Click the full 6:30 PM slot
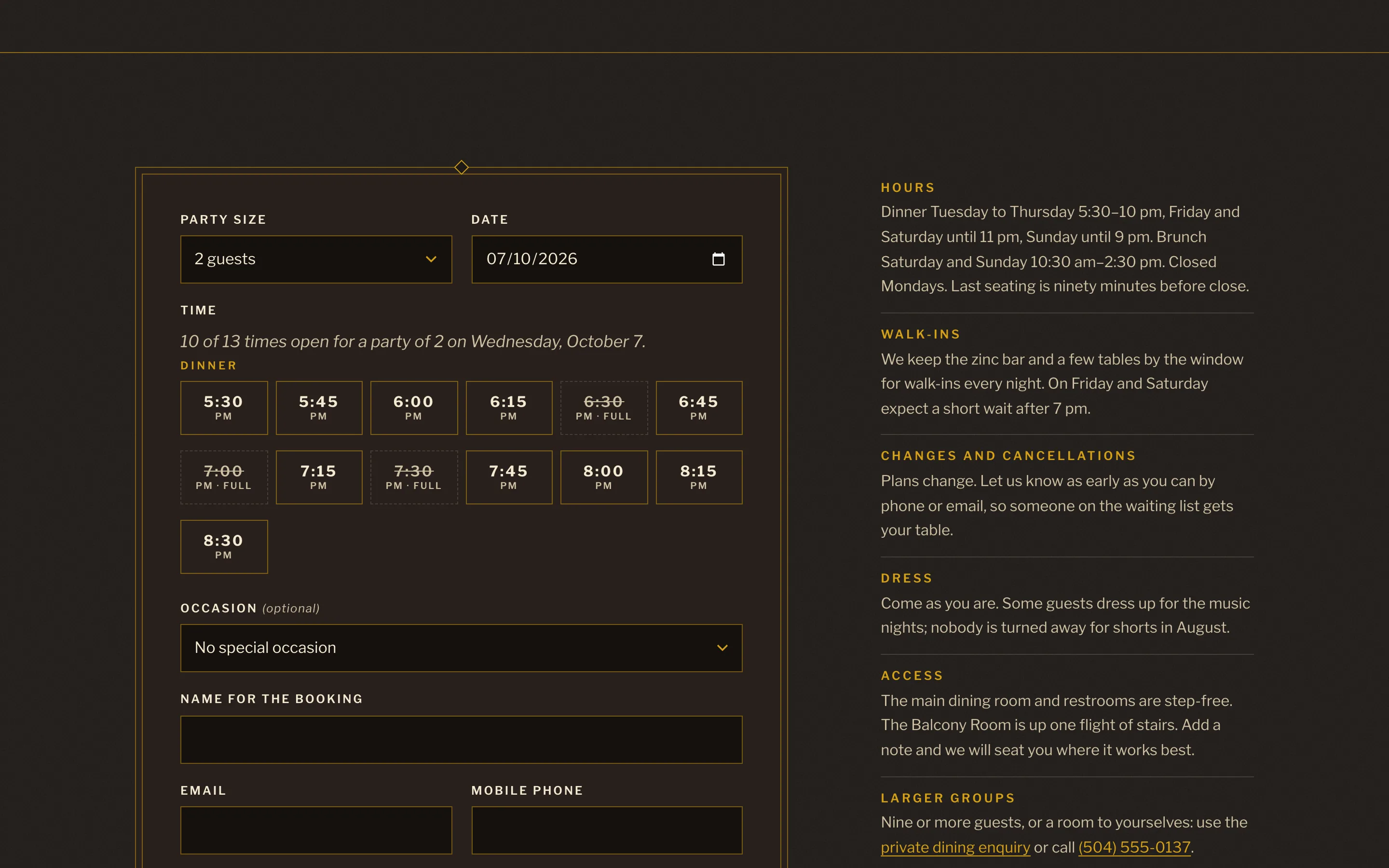Viewport: 1389px width, 868px height. point(604,407)
